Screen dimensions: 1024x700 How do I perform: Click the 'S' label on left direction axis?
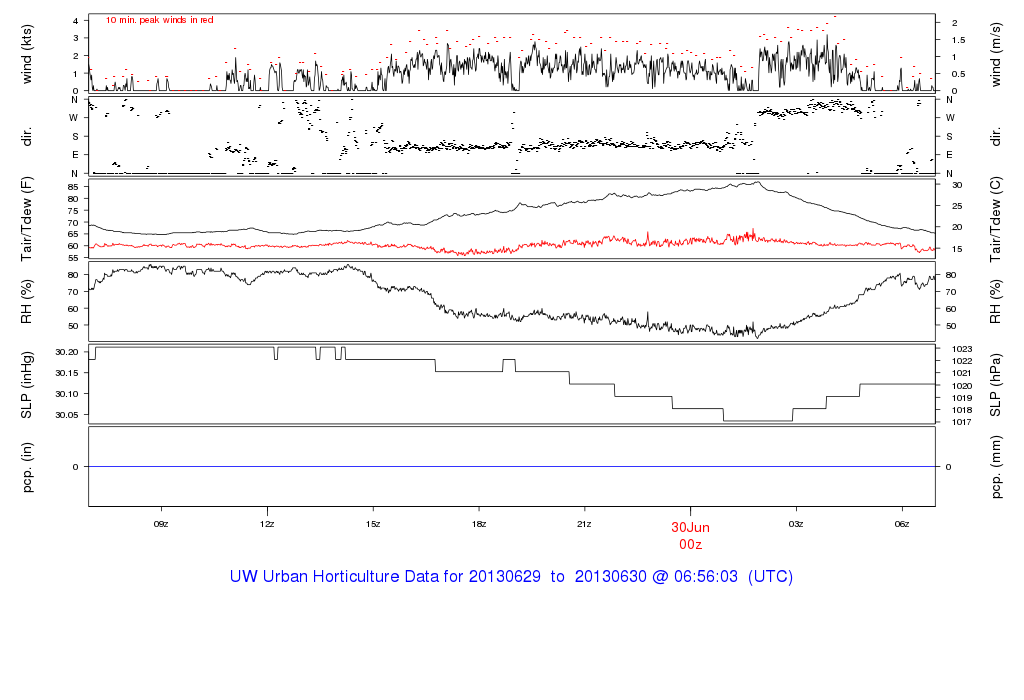[75, 137]
